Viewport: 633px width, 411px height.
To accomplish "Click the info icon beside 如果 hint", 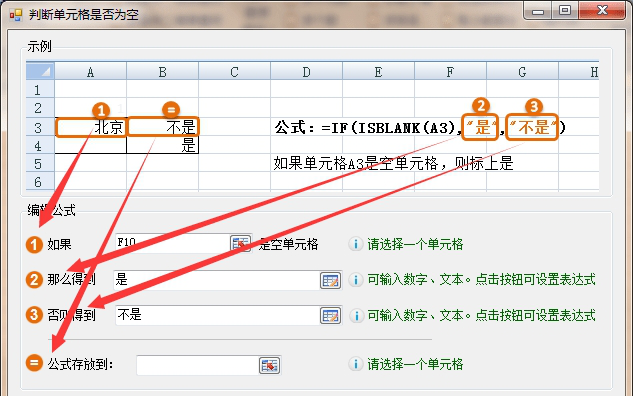I will (x=356, y=244).
